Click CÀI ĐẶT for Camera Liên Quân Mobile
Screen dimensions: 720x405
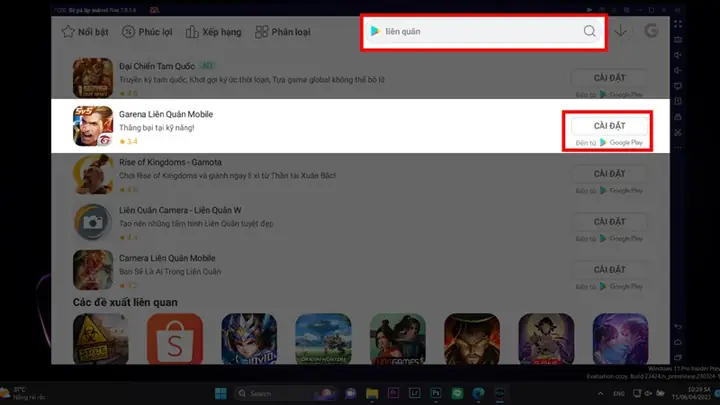609,270
